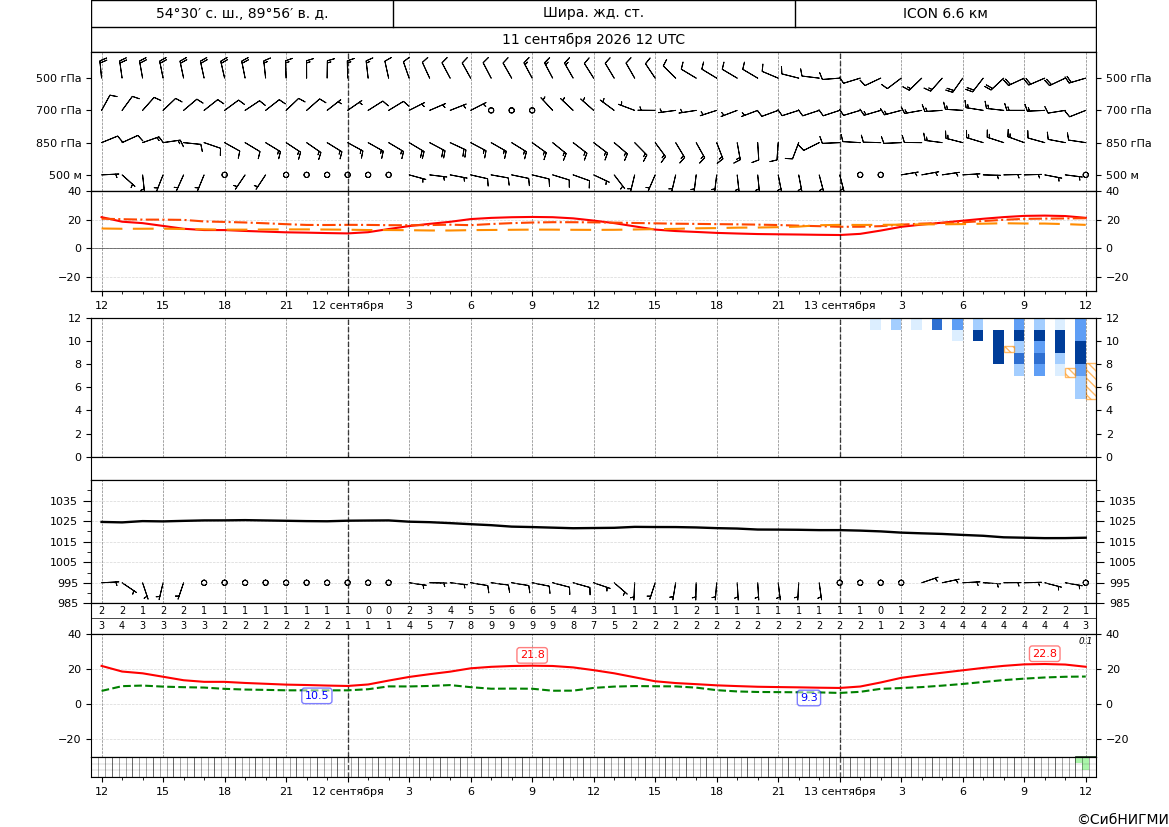Click the 500 гПа left axis label
Screen dimensions: 1169x827
click(x=59, y=78)
